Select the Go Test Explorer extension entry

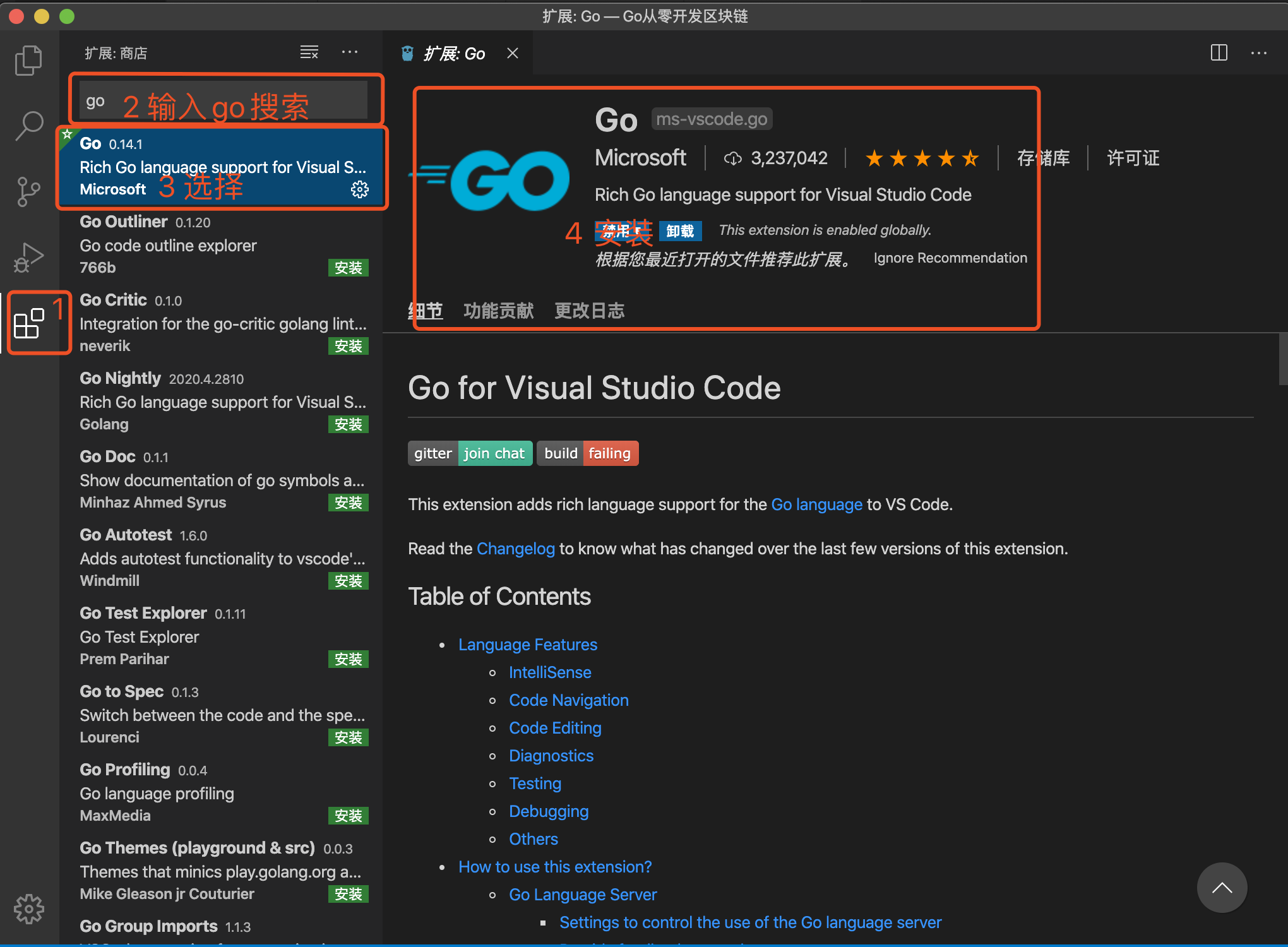pyautogui.click(x=222, y=636)
